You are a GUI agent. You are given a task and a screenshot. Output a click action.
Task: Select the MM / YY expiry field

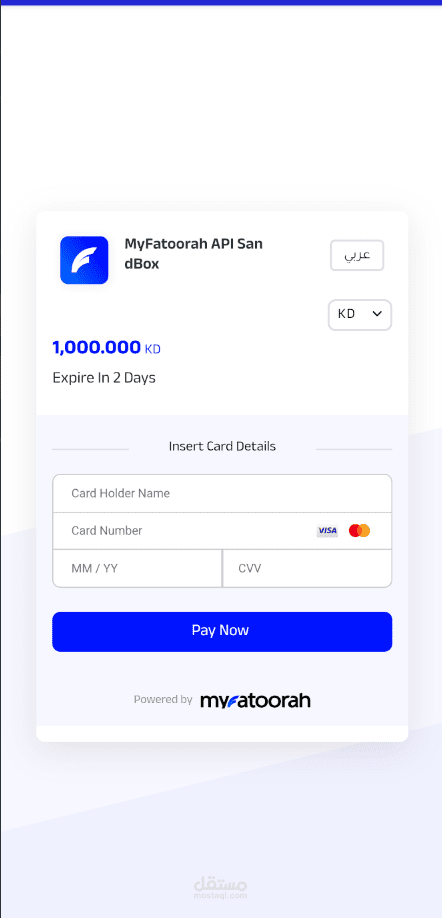(x=137, y=568)
